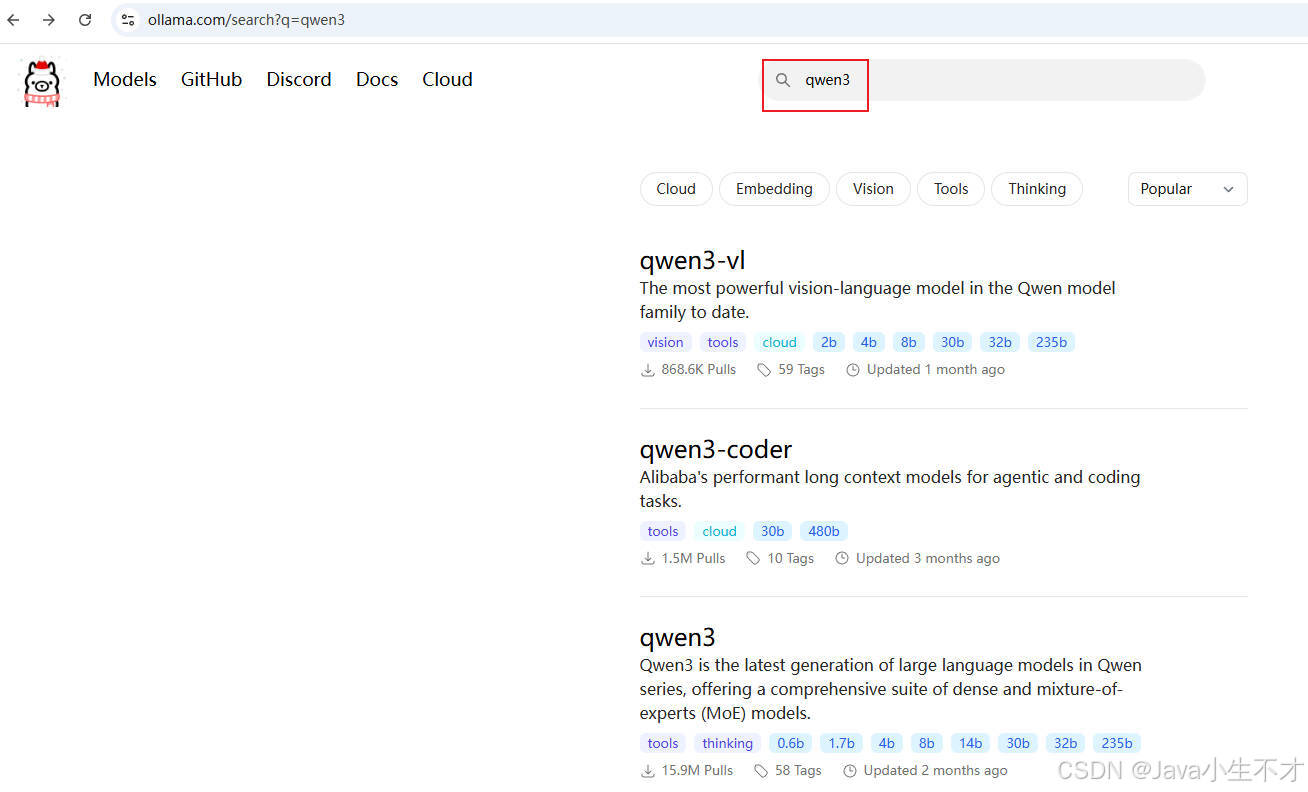
Task: Click the magnifier icon in search box
Action: [x=784, y=80]
